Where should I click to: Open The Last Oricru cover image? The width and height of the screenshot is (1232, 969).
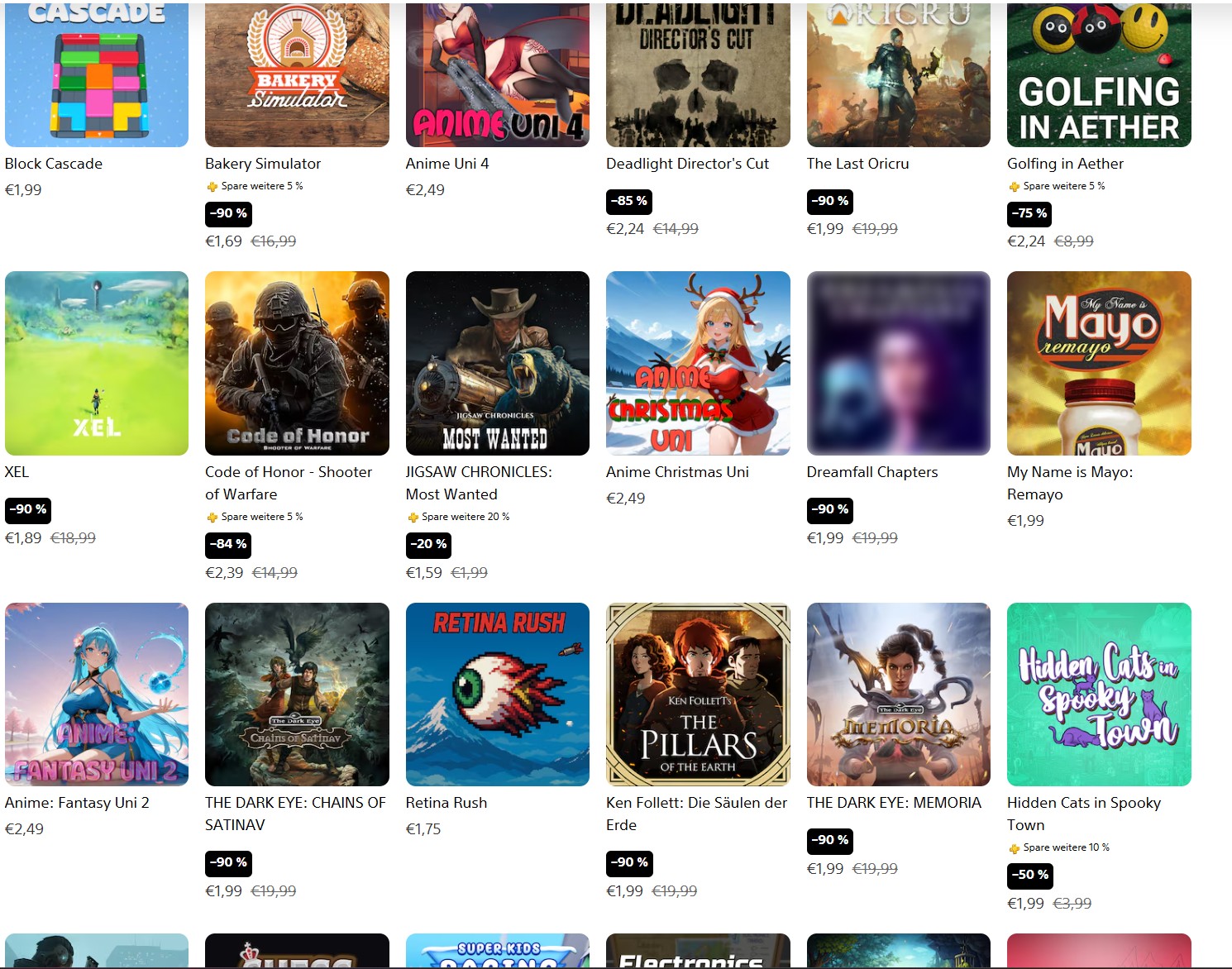(899, 74)
